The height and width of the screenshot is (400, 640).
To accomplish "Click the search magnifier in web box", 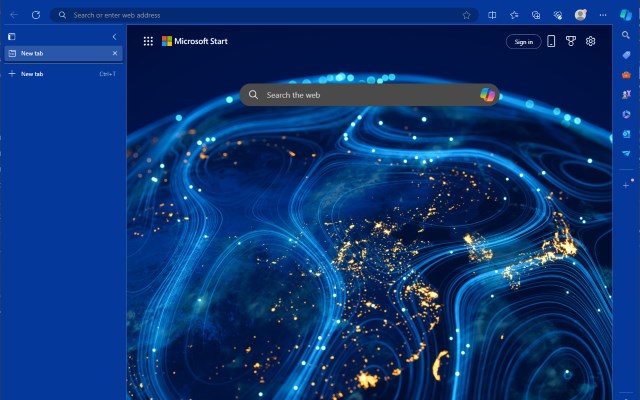I will click(x=253, y=95).
